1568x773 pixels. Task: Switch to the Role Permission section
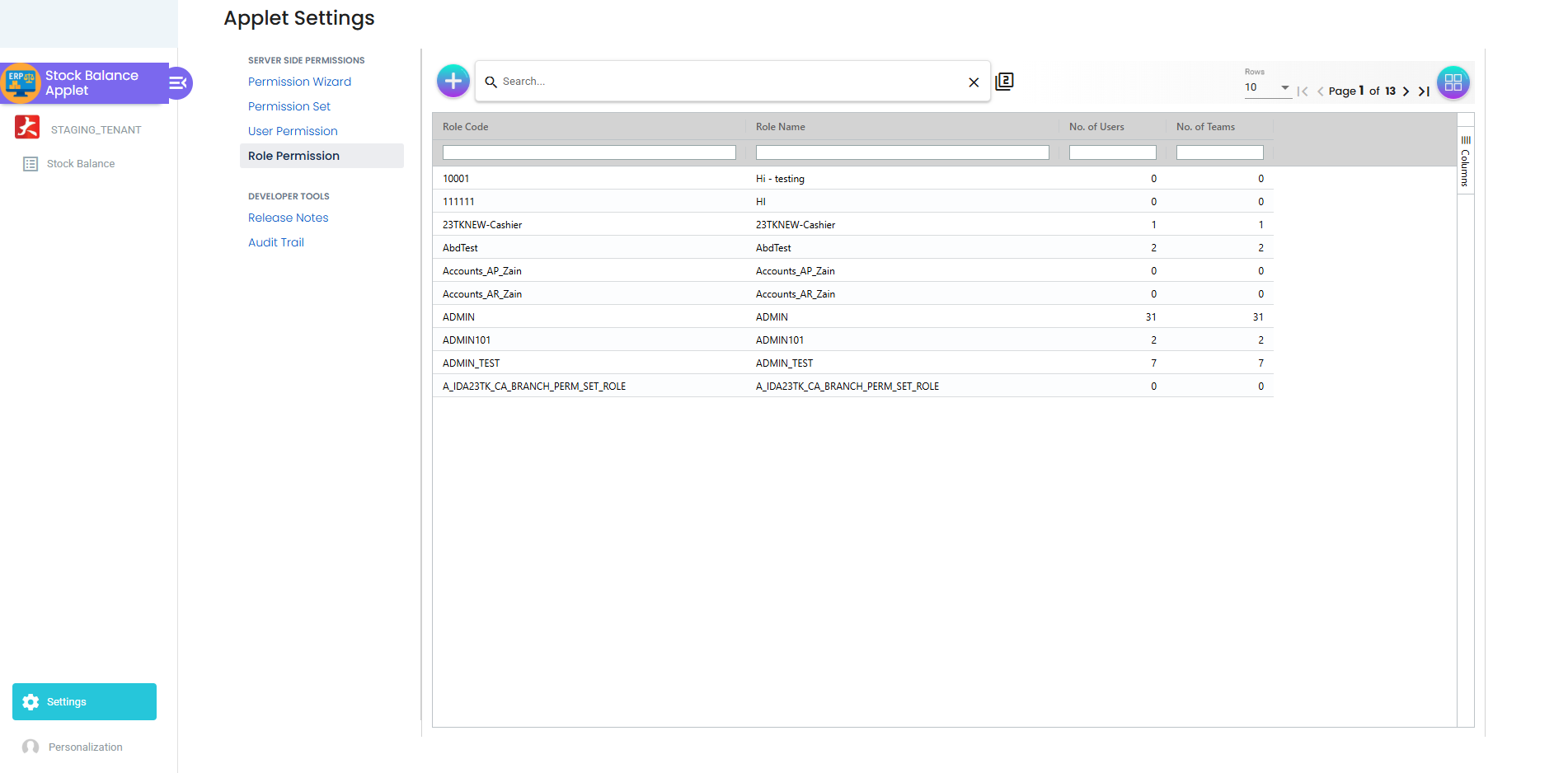point(293,156)
